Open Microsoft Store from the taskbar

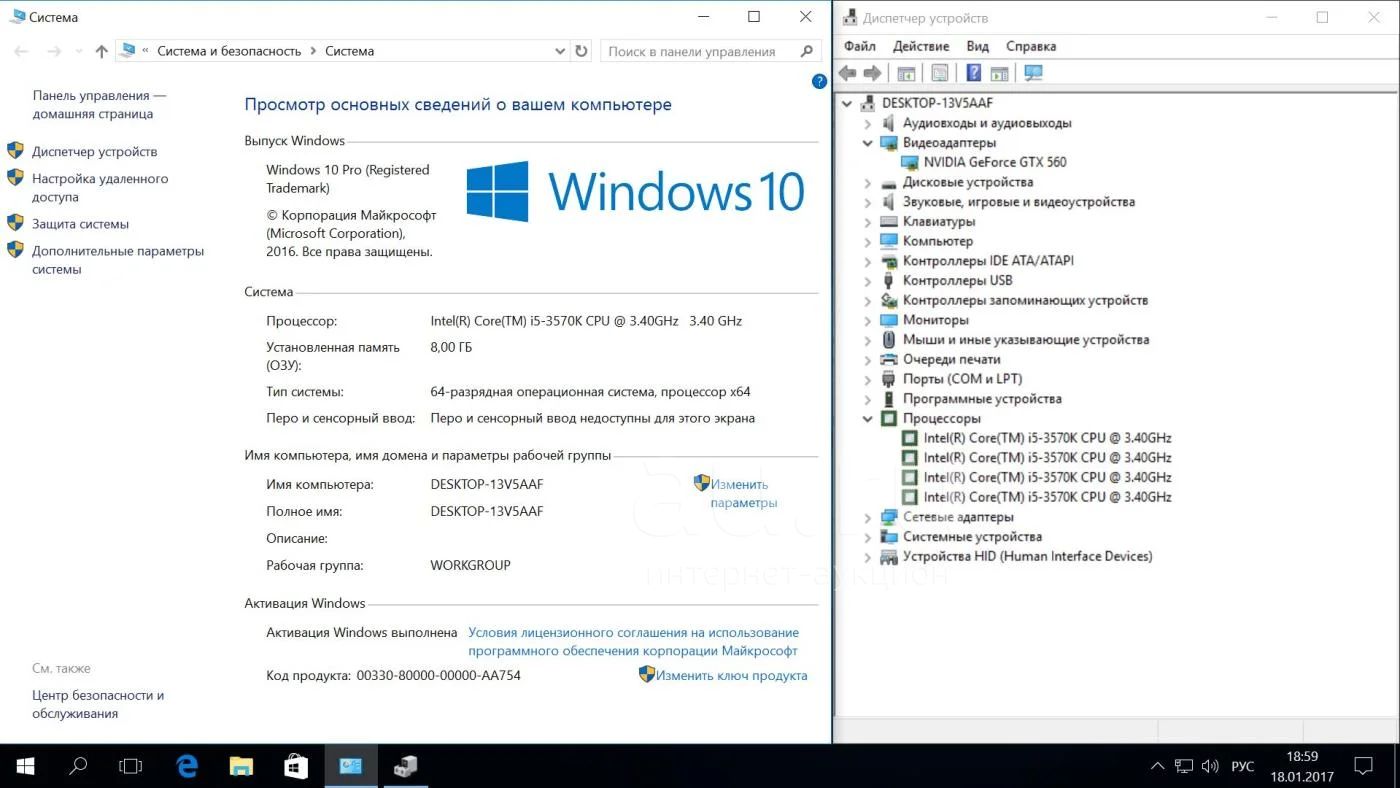pos(296,766)
